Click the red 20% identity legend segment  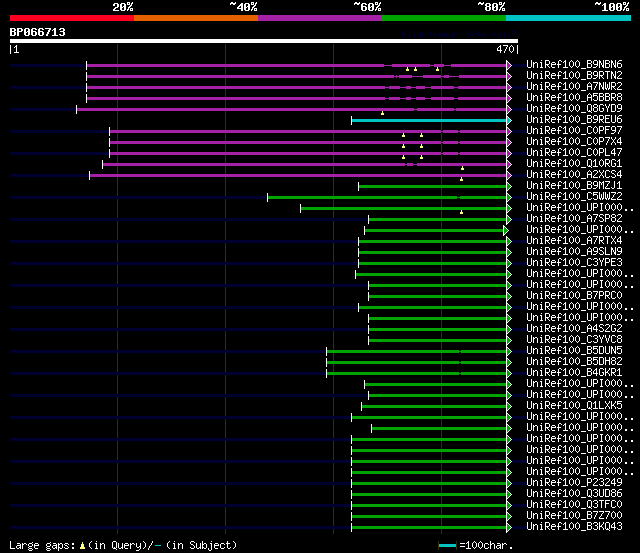[72, 18]
